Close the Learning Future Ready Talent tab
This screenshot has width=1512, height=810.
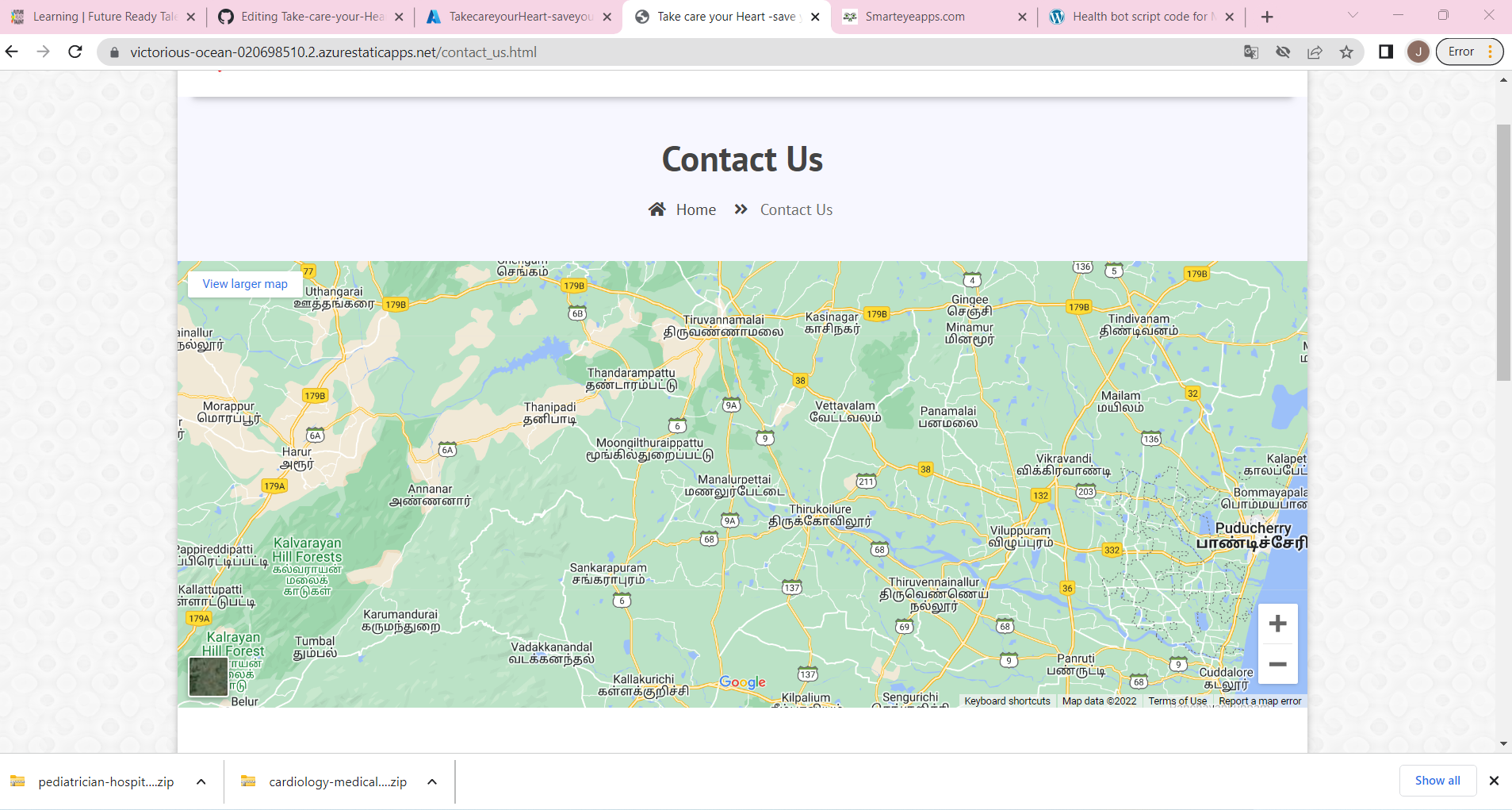(x=190, y=17)
